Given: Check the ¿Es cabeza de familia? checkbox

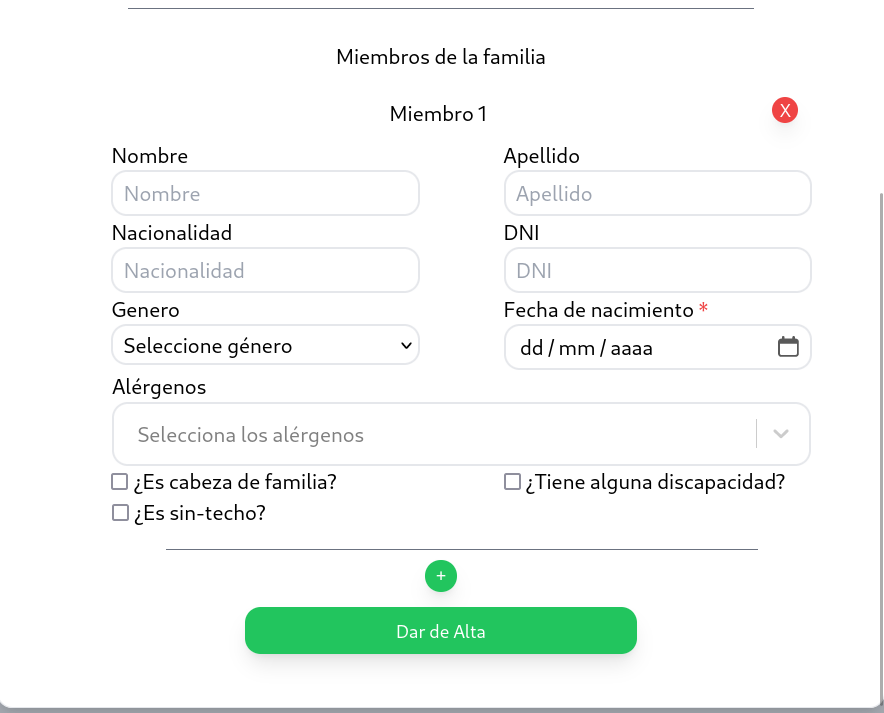Looking at the screenshot, I should click(120, 482).
